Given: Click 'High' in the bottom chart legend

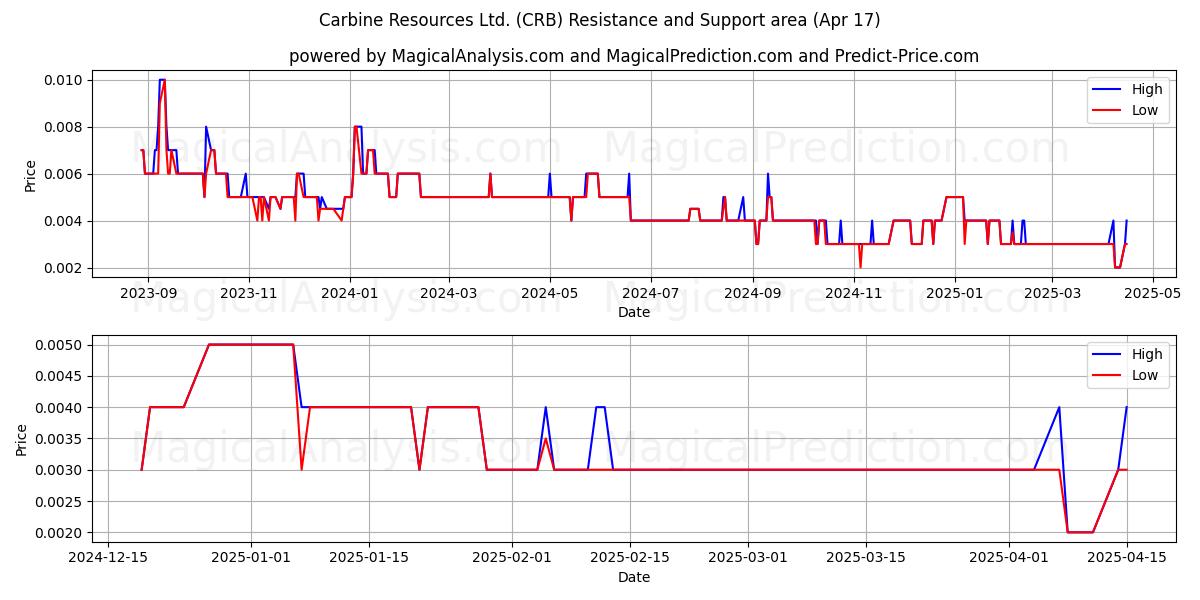Looking at the screenshot, I should coord(1147,354).
